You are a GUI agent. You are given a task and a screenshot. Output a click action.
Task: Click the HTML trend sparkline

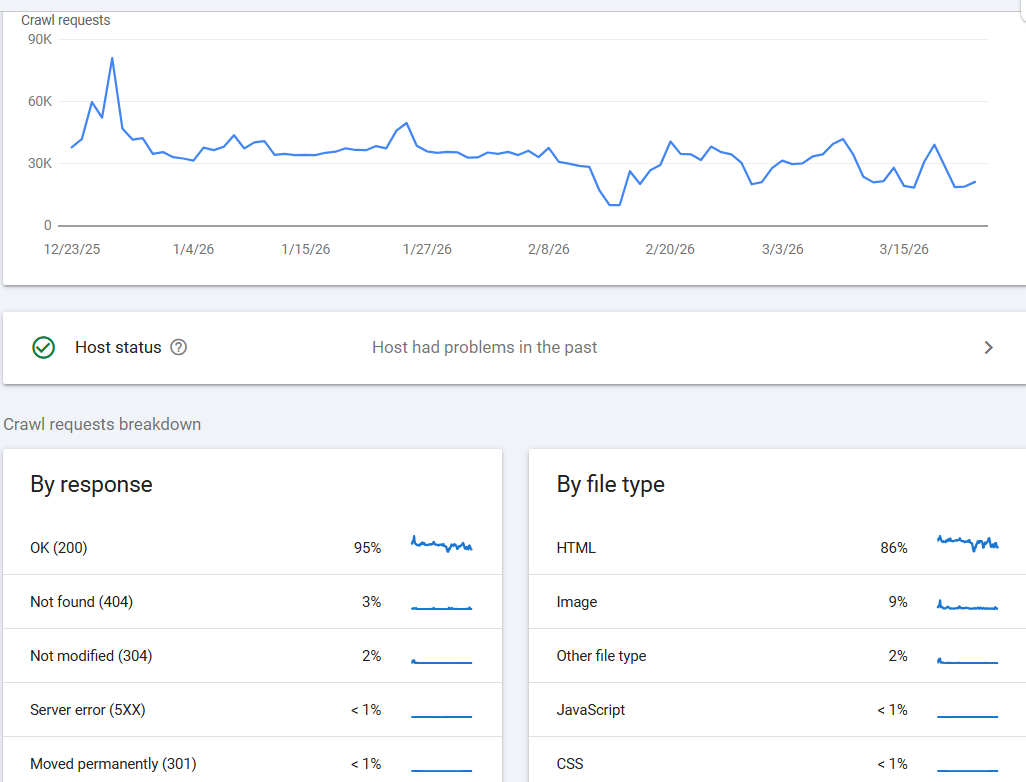click(967, 544)
